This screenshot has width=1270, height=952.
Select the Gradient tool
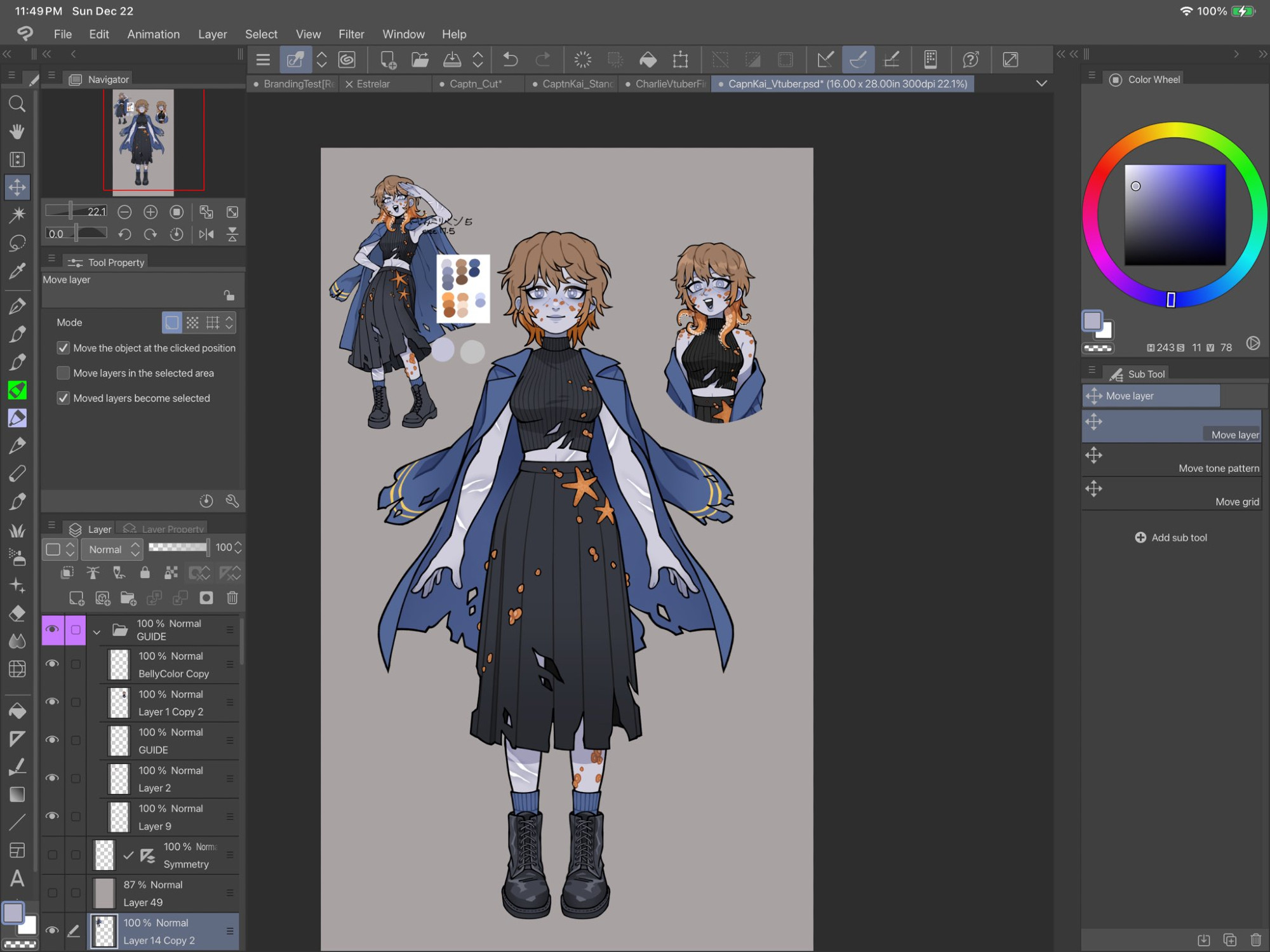coord(17,794)
